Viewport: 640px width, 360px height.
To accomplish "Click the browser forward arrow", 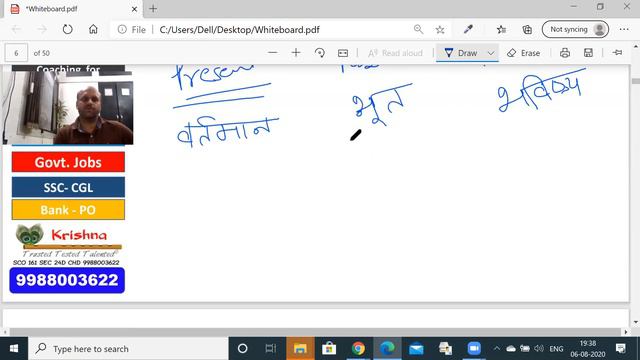I will point(42,29).
